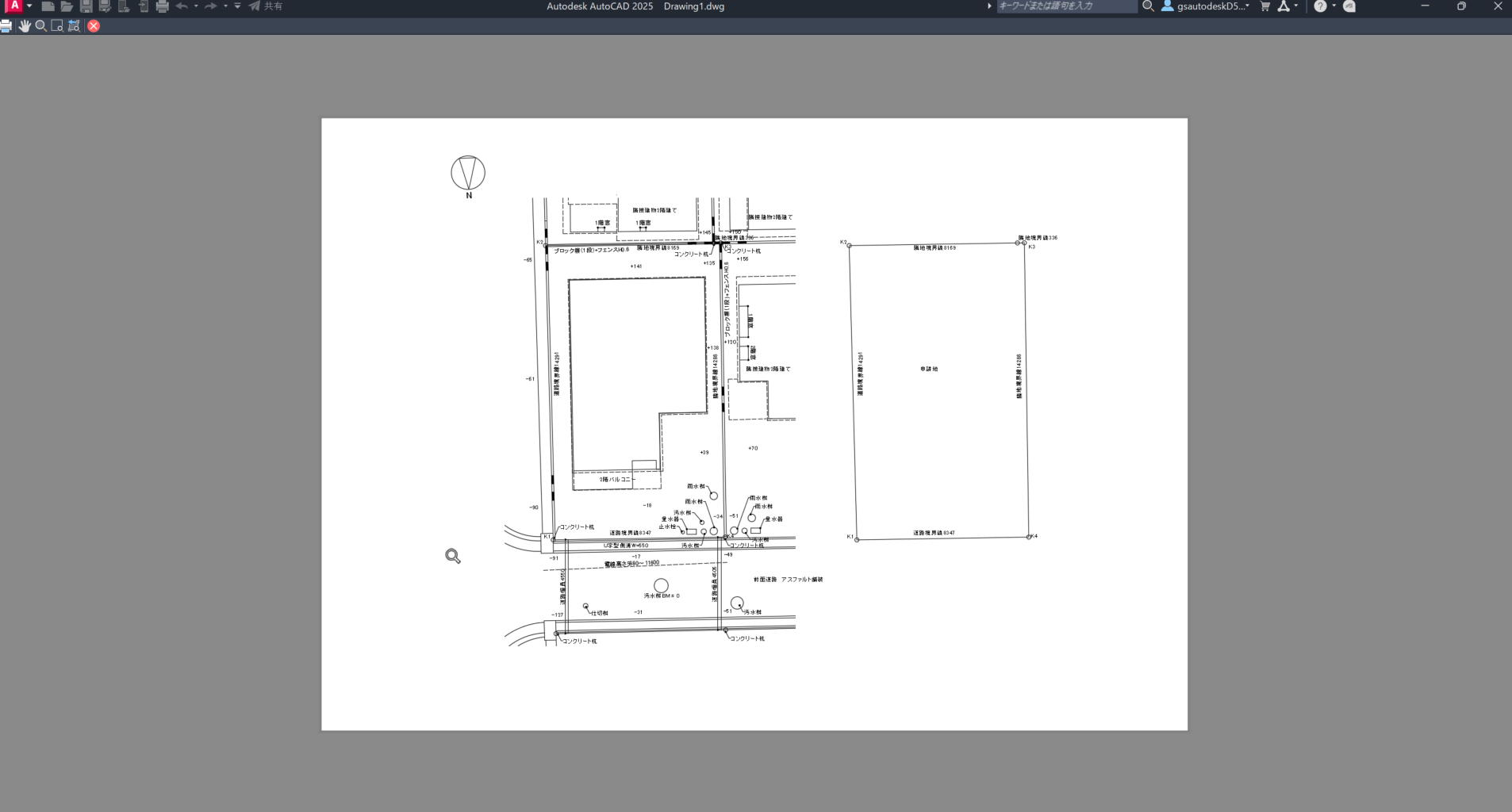Activate the Zoom Window tool

tap(57, 26)
